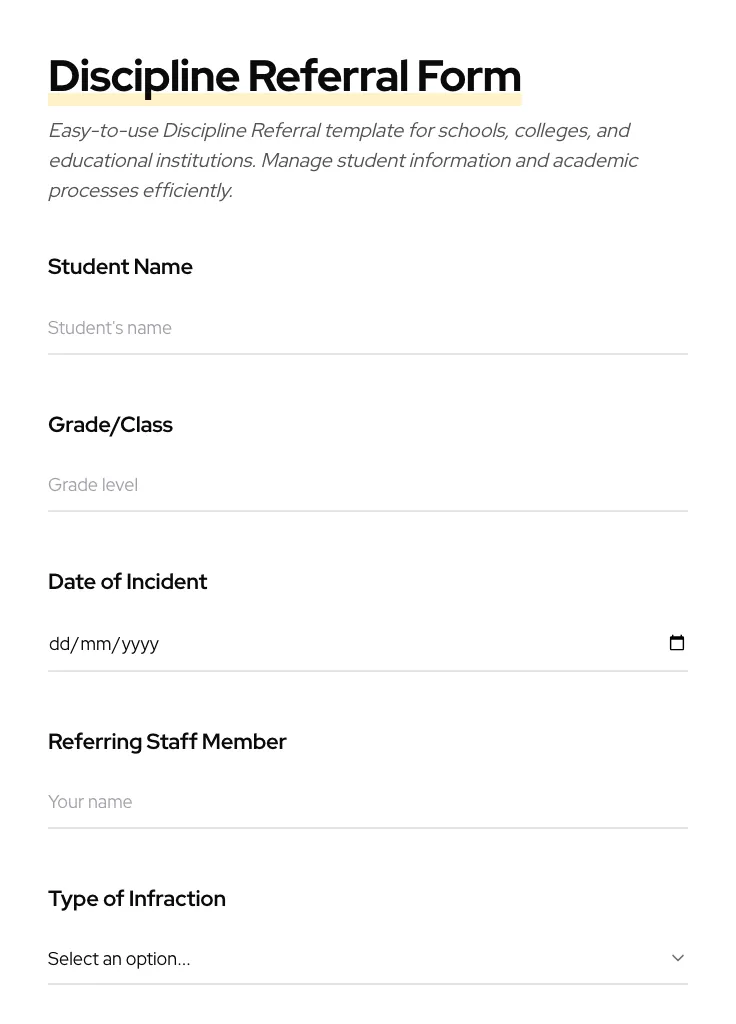Click the italic form description text
736x1024 pixels.
(x=343, y=160)
